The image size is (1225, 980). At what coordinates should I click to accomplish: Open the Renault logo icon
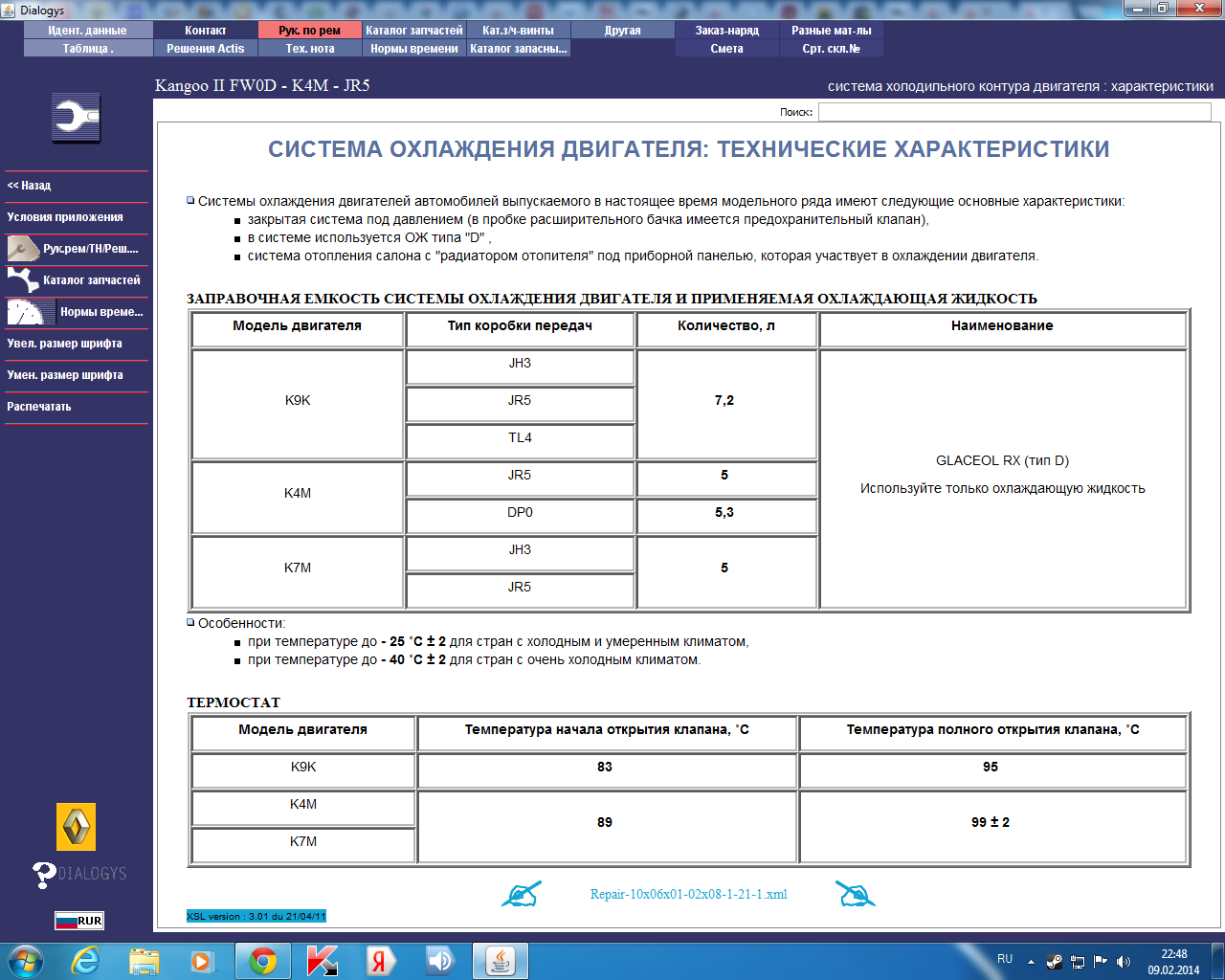click(x=77, y=827)
